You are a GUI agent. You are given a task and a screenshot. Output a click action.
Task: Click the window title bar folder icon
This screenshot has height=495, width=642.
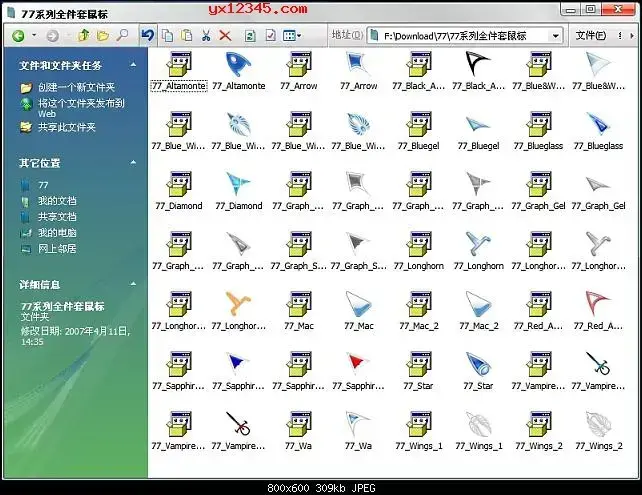(11, 13)
